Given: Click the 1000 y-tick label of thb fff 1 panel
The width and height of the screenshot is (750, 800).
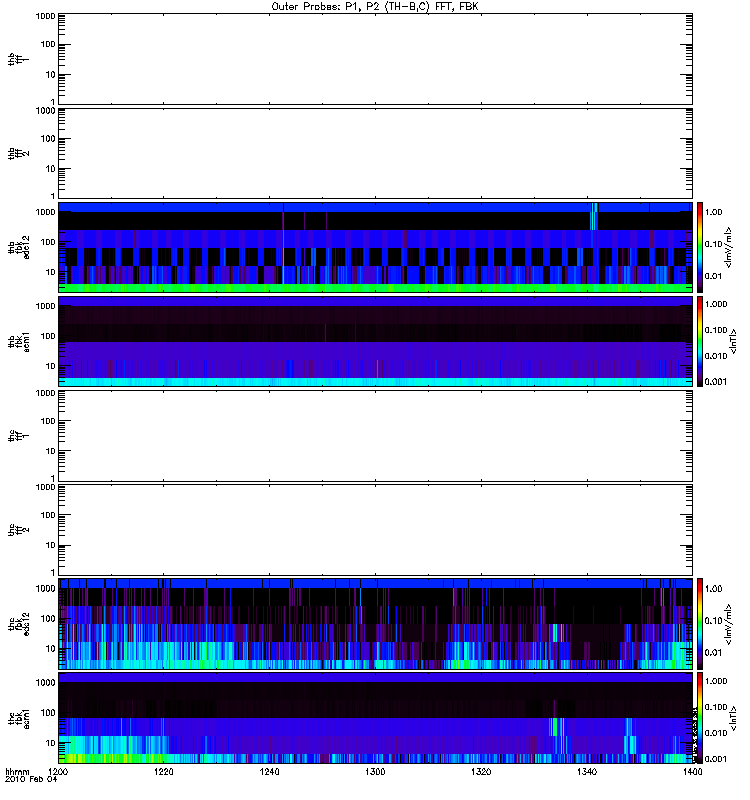Looking at the screenshot, I should point(45,16).
